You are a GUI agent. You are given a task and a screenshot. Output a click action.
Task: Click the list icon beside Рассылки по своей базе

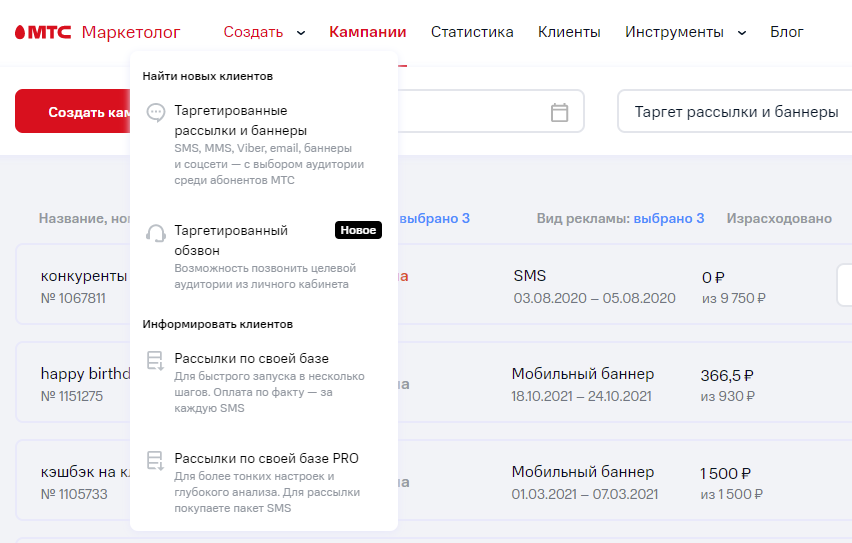(155, 360)
